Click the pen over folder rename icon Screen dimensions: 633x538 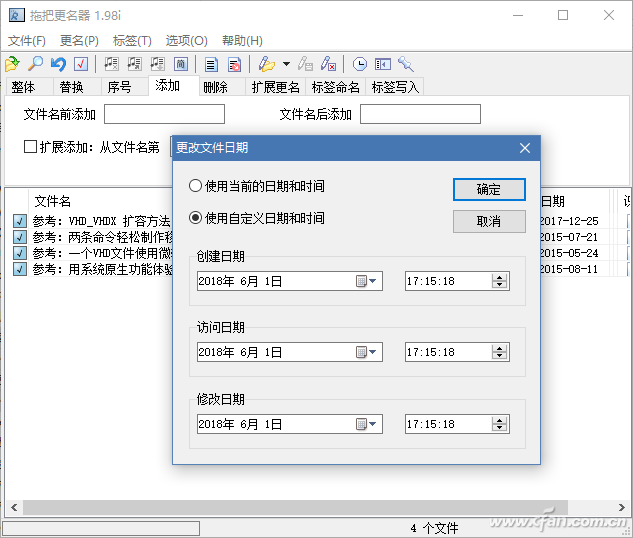266,64
